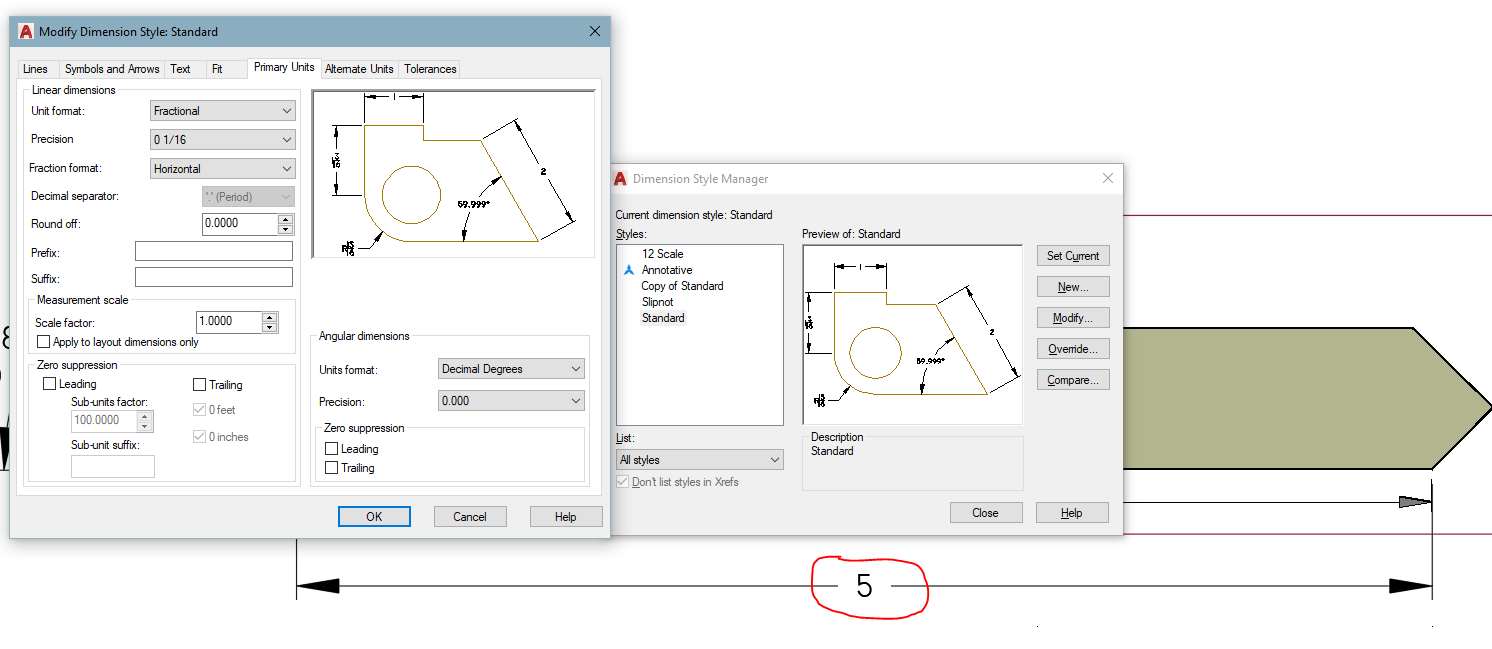Select the Slipnot style in the Styles list
The height and width of the screenshot is (649, 1492).
point(657,301)
